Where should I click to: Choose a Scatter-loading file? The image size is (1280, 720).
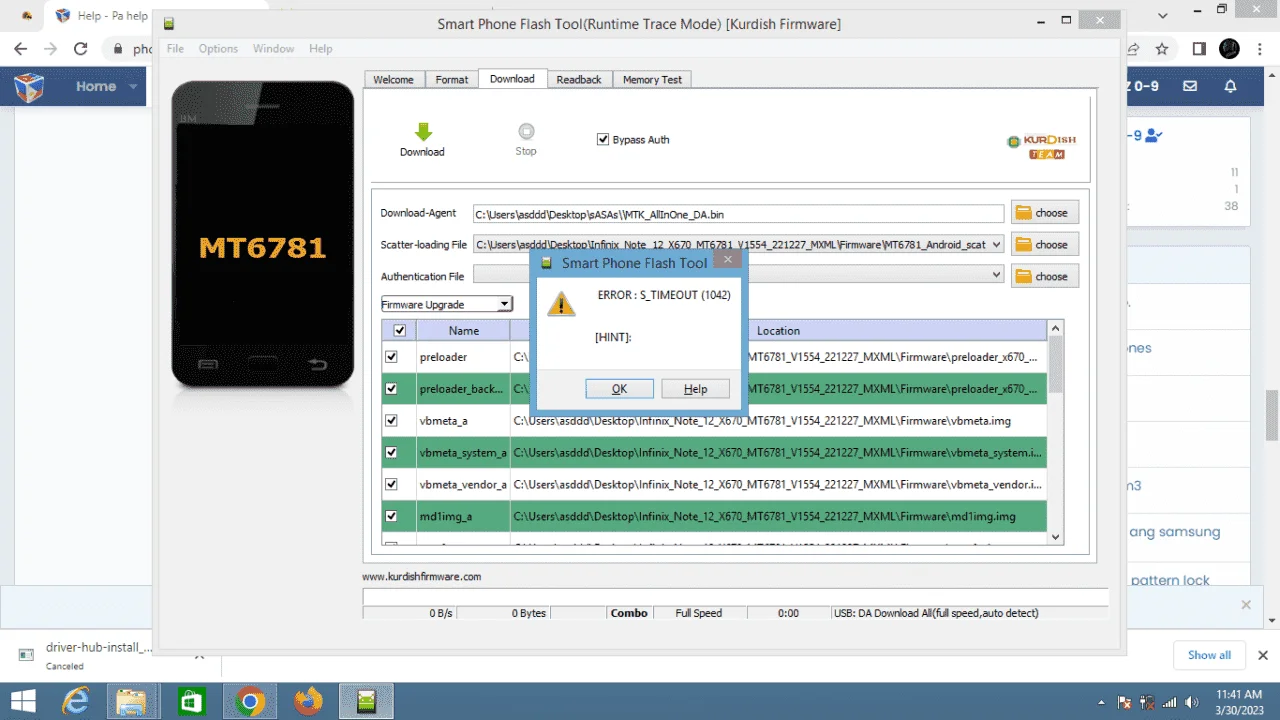(1044, 245)
